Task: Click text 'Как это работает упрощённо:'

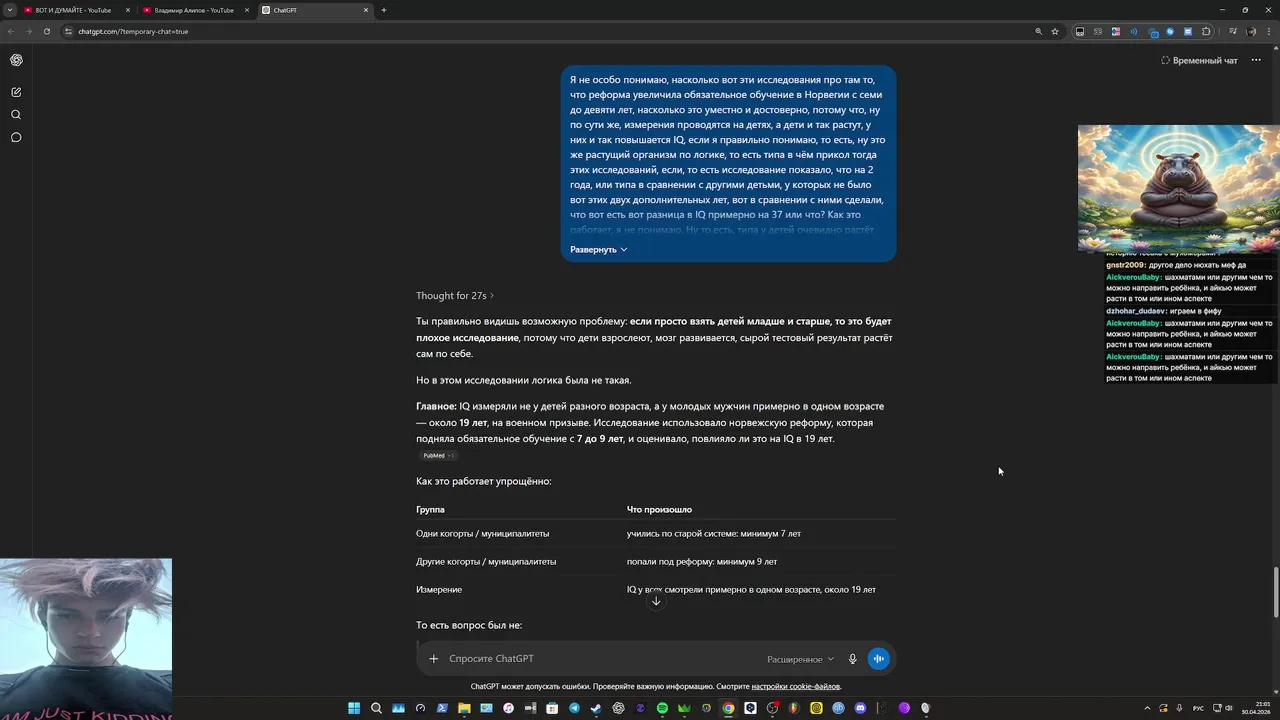Action: coord(484,481)
